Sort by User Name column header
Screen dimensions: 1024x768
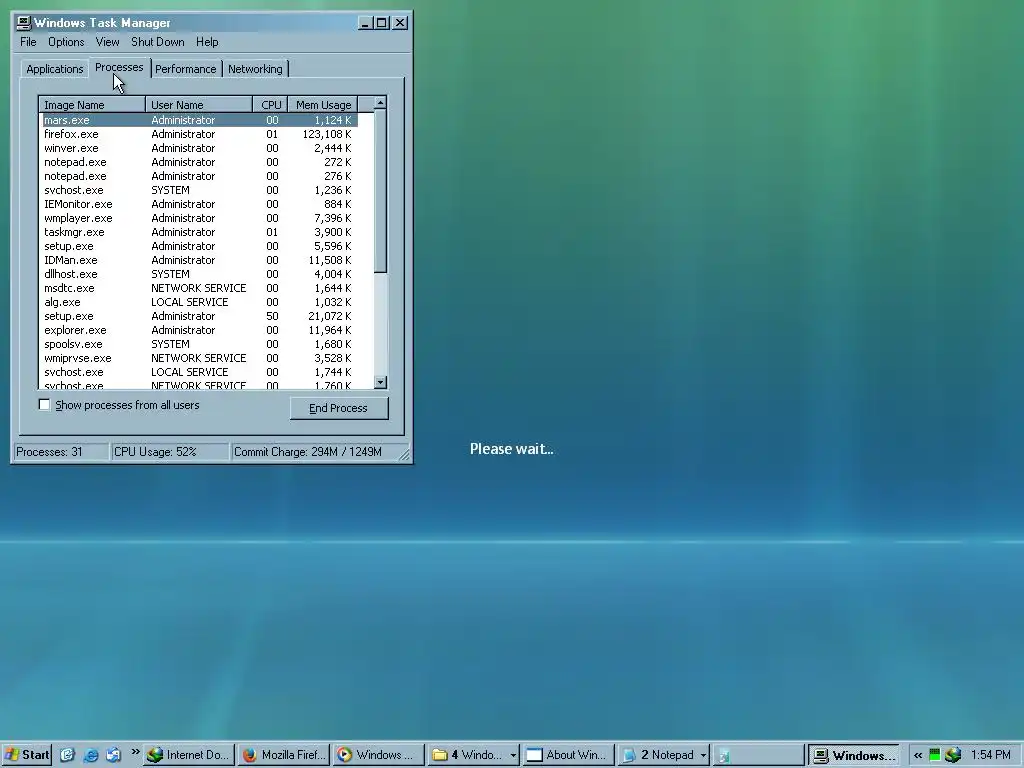[199, 104]
